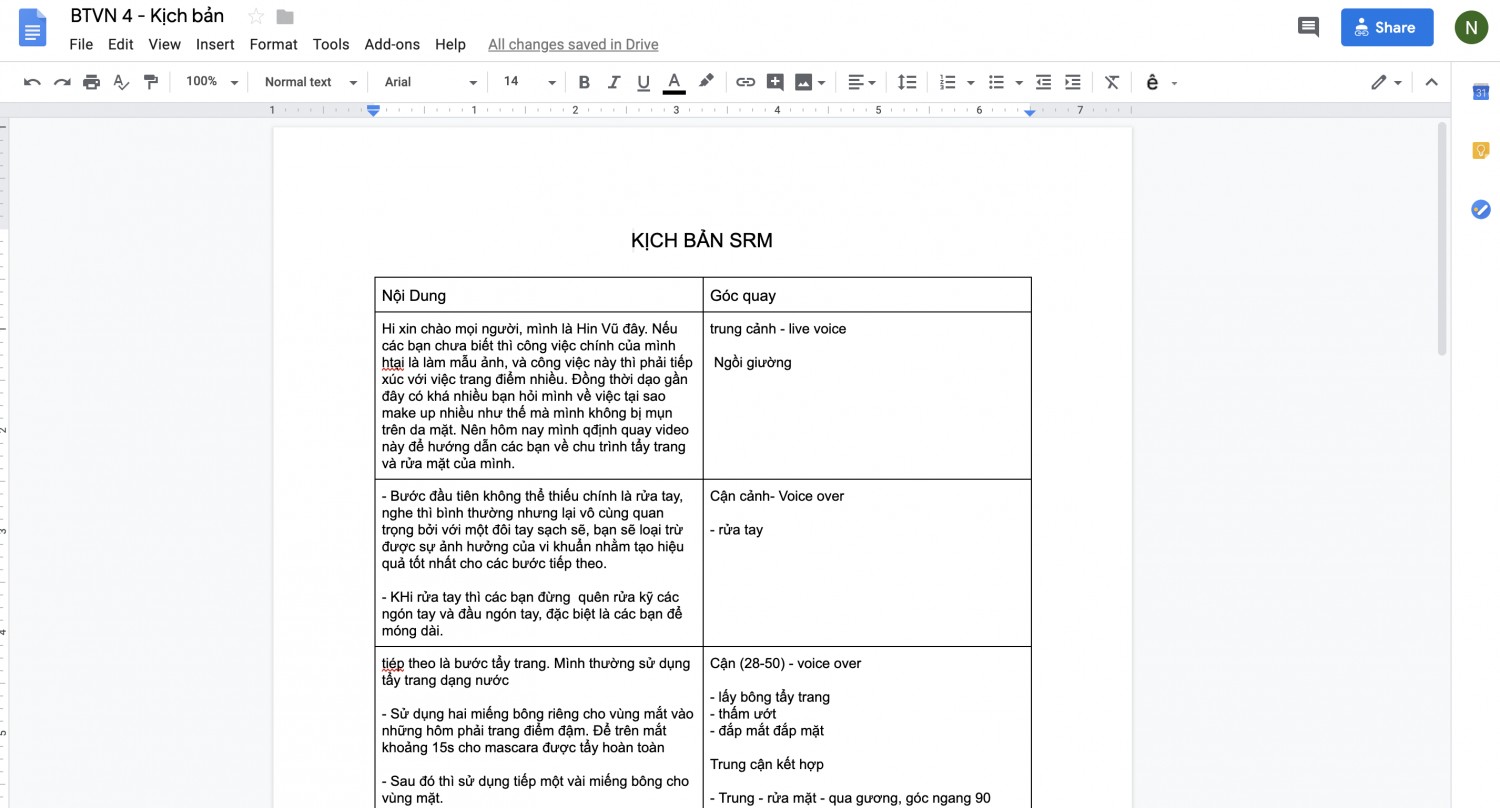Open highlight color picker
1500x808 pixels.
pos(706,82)
